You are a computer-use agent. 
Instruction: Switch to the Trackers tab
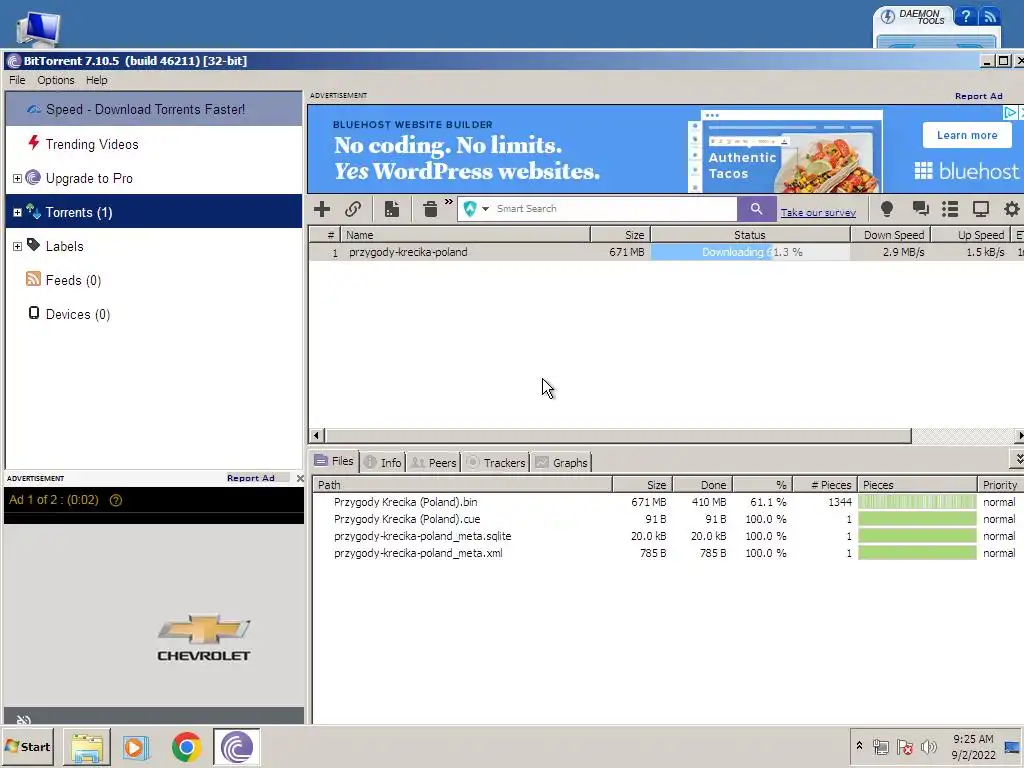[x=496, y=462]
